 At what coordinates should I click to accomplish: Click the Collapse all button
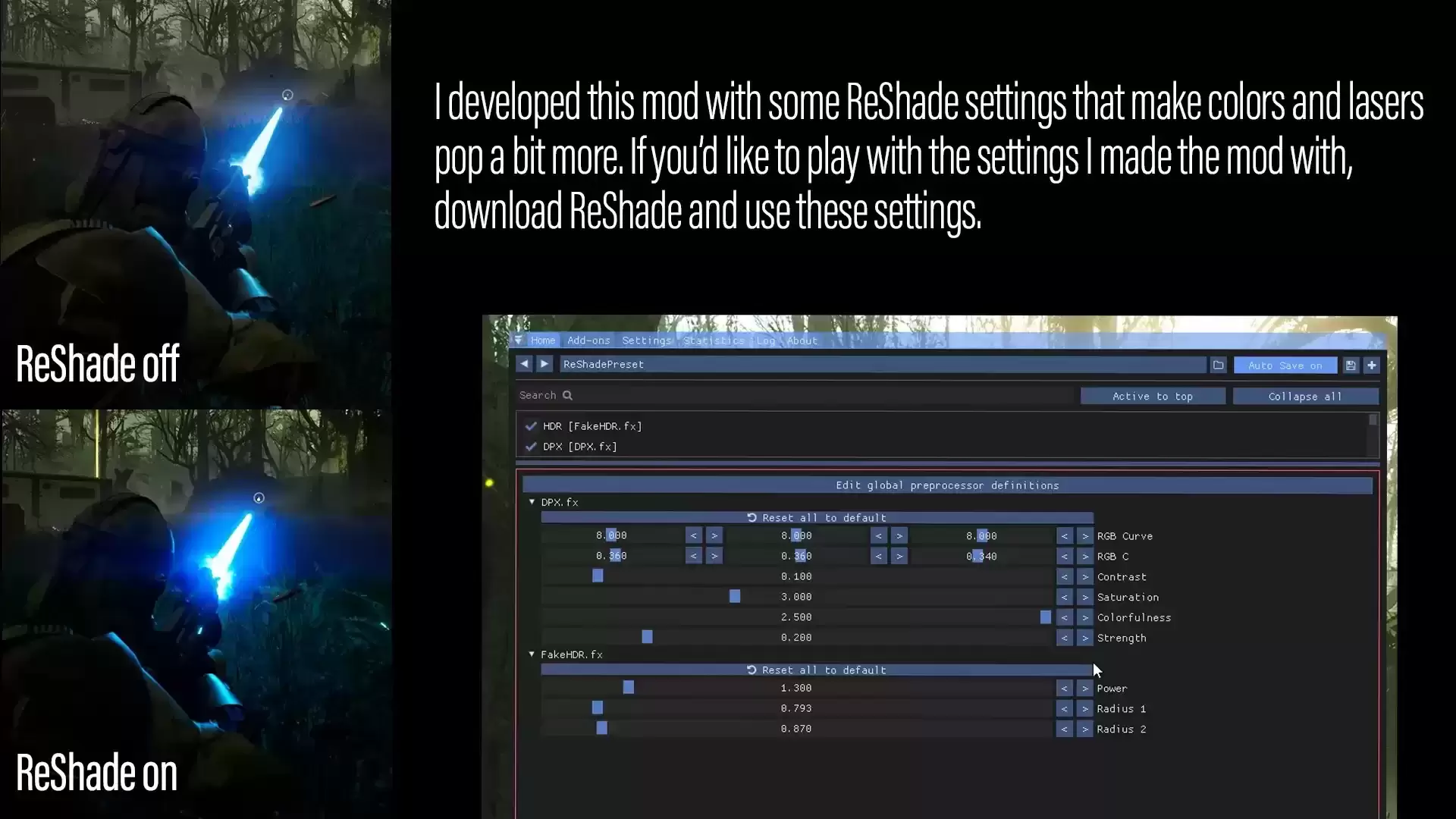pyautogui.click(x=1304, y=397)
